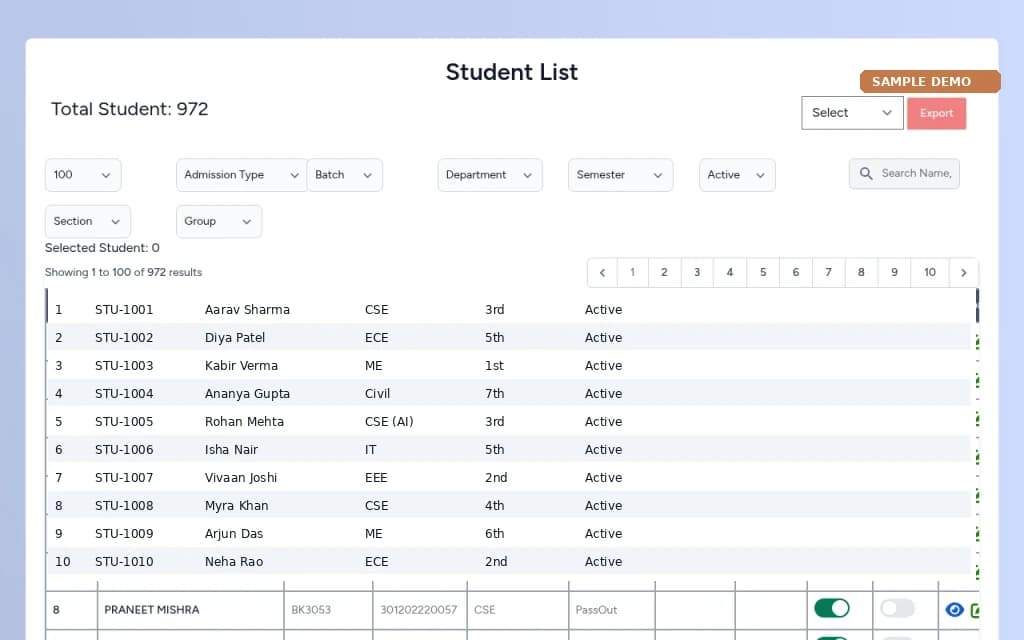The height and width of the screenshot is (640, 1024).
Task: Click the 1st semester cell
Action: pos(494,366)
